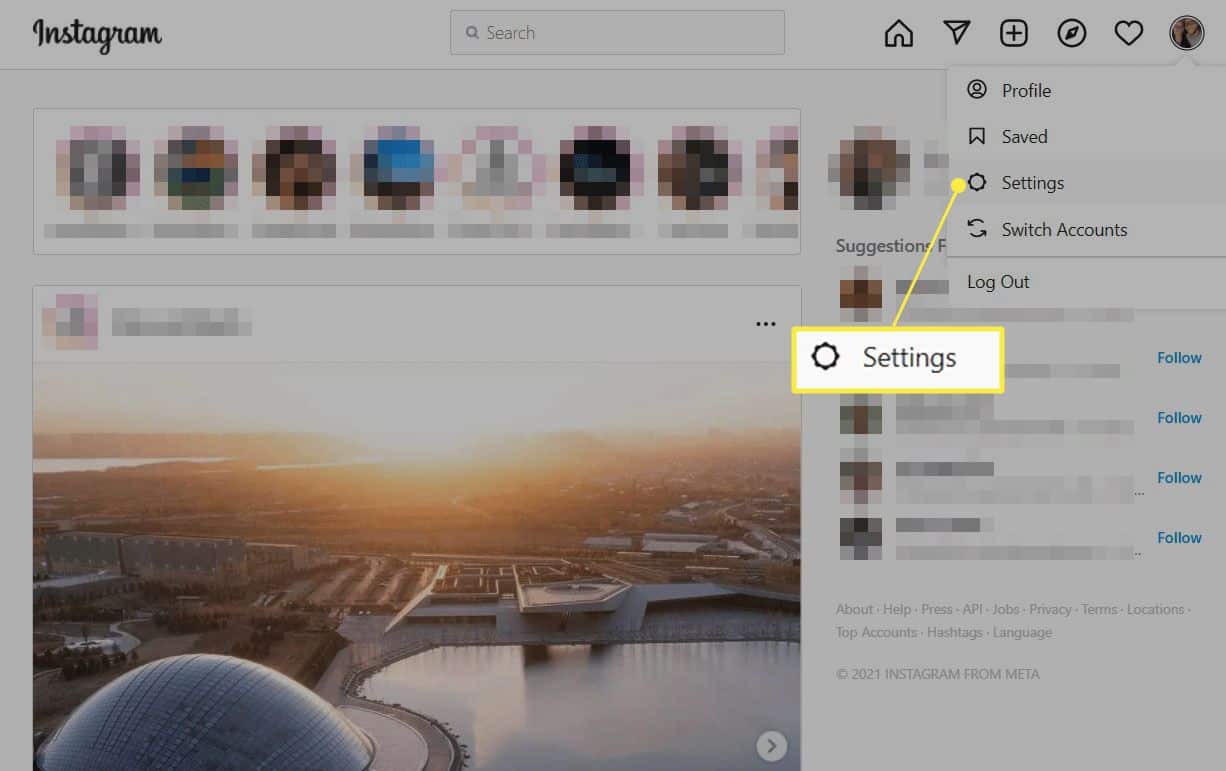
Task: Click Log Out in the menu
Action: (x=1086, y=282)
